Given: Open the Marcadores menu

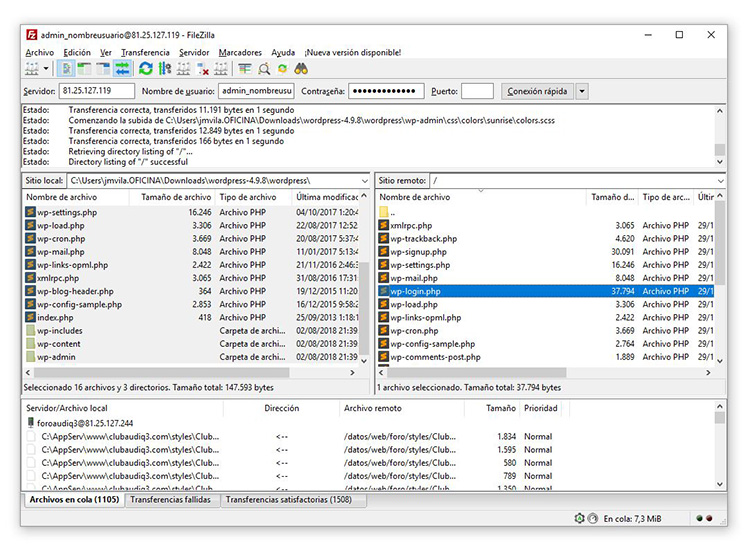Looking at the screenshot, I should 240,53.
